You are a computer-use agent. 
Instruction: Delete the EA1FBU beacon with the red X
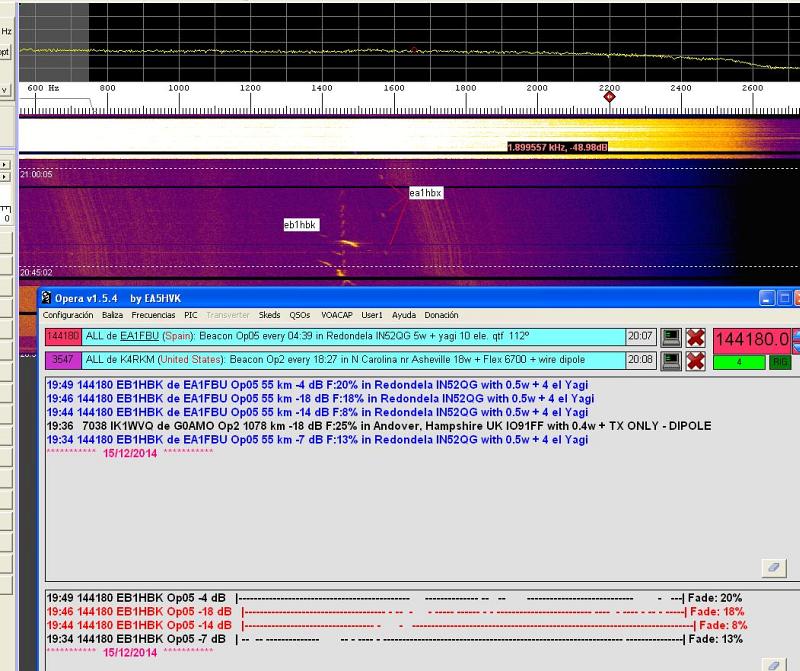click(x=695, y=338)
